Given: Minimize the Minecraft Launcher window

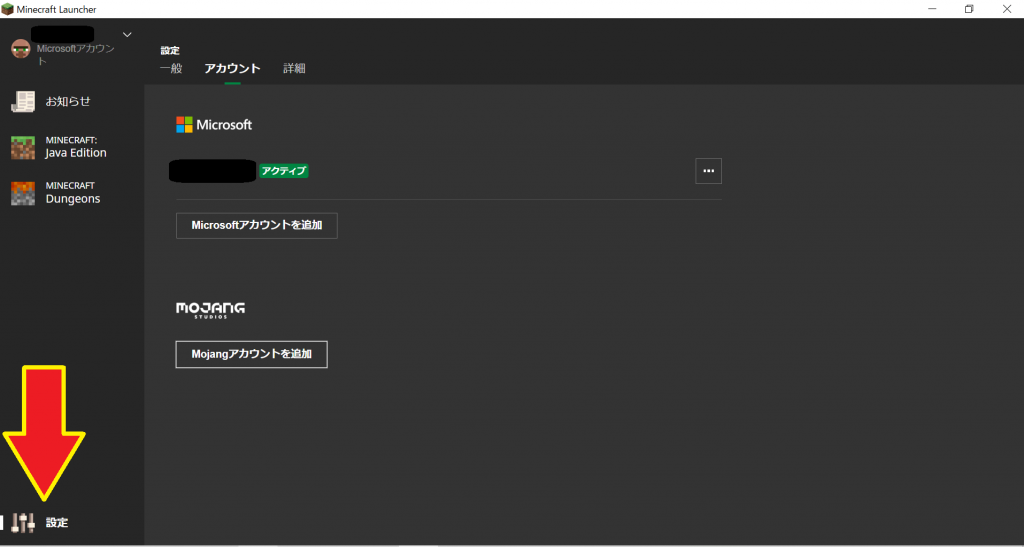Looking at the screenshot, I should tap(932, 9).
